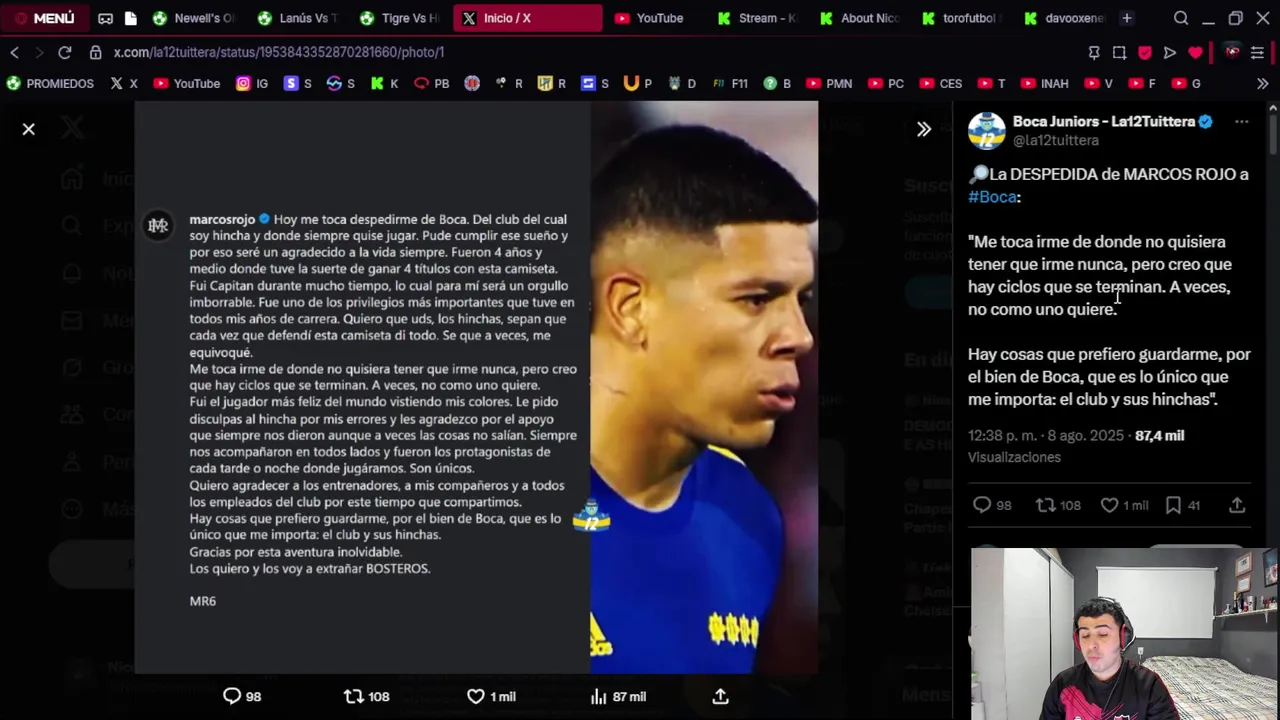Open the PROMIEDOS bookmark

(50, 84)
